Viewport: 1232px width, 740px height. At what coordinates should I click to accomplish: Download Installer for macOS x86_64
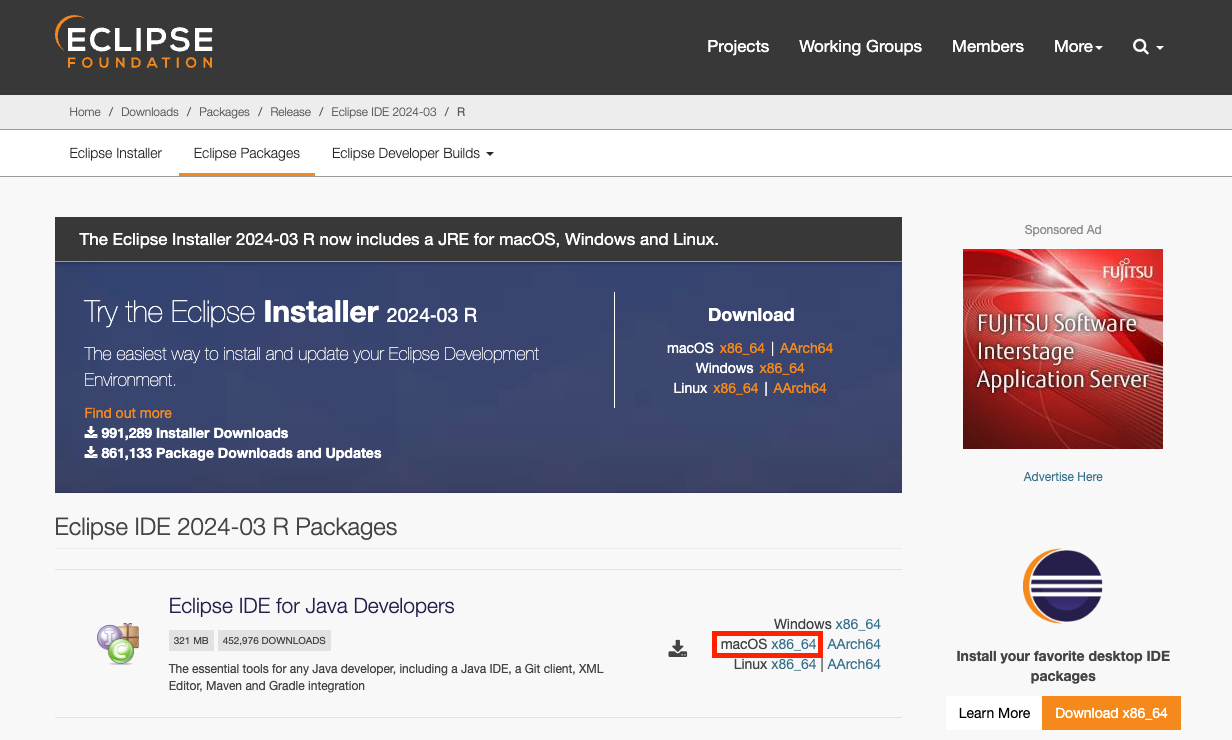click(742, 348)
